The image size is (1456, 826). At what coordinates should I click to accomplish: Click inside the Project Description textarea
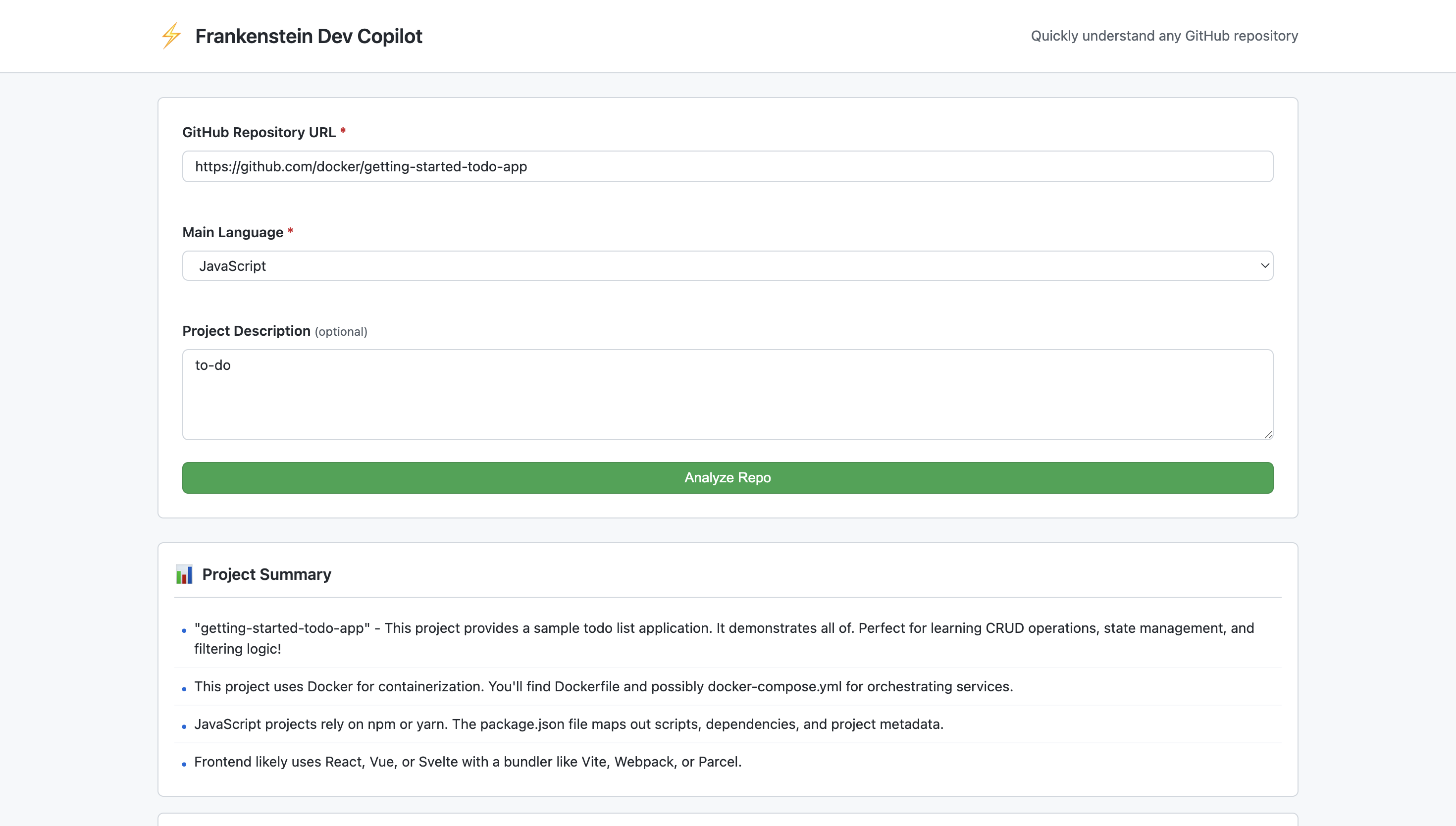click(x=728, y=395)
